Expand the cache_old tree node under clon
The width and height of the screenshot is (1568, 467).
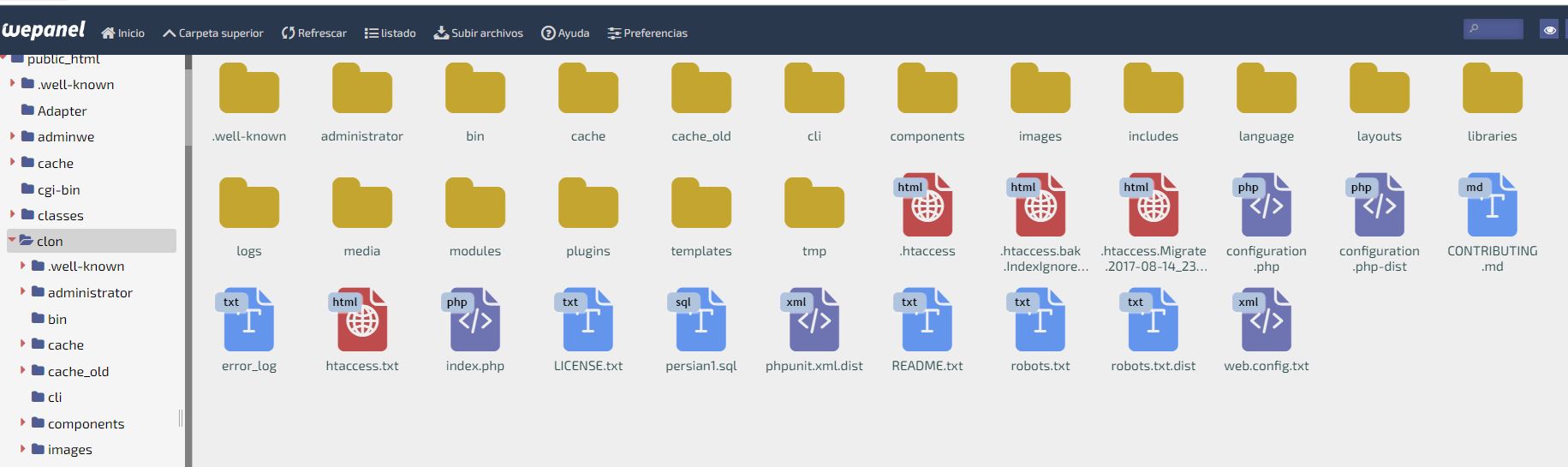(22, 370)
